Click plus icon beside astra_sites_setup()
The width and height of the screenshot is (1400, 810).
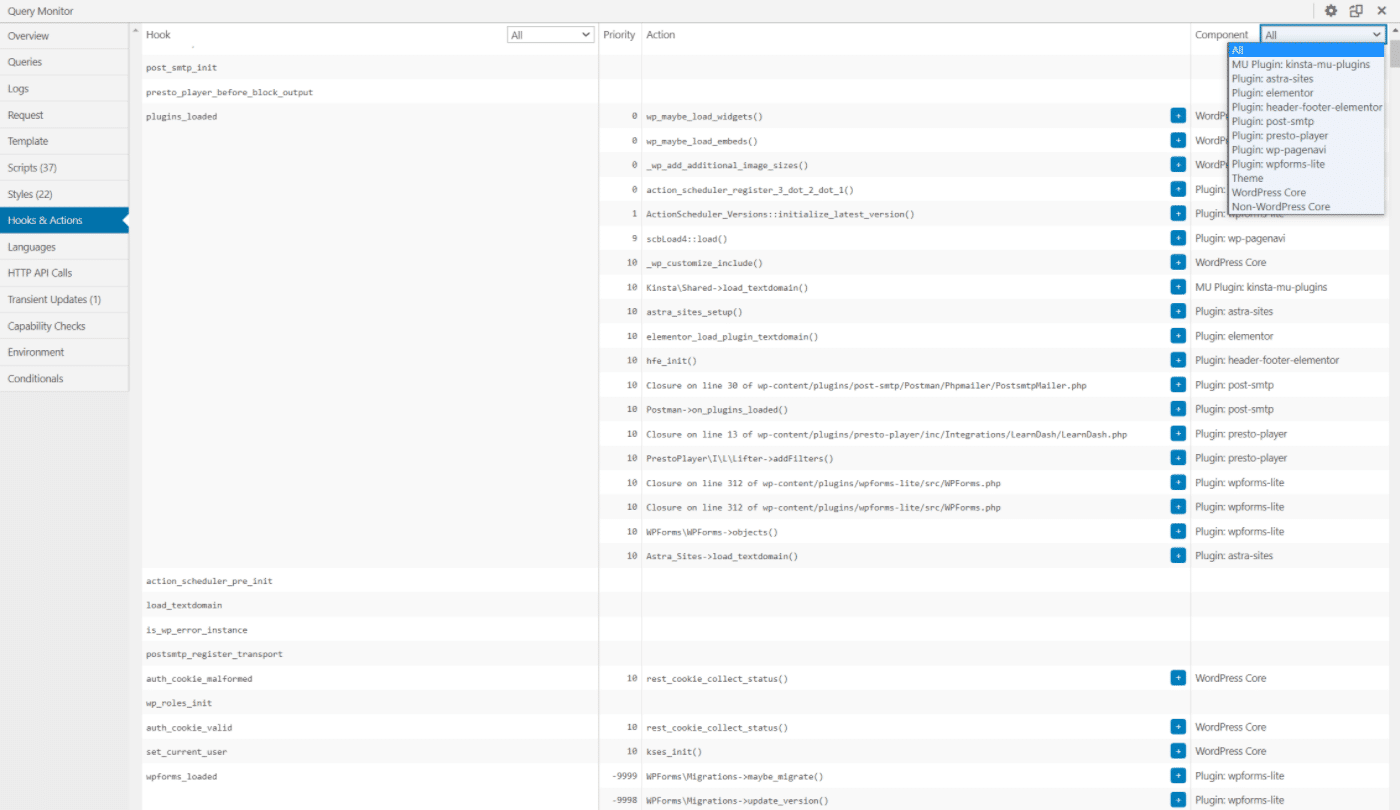point(1178,310)
